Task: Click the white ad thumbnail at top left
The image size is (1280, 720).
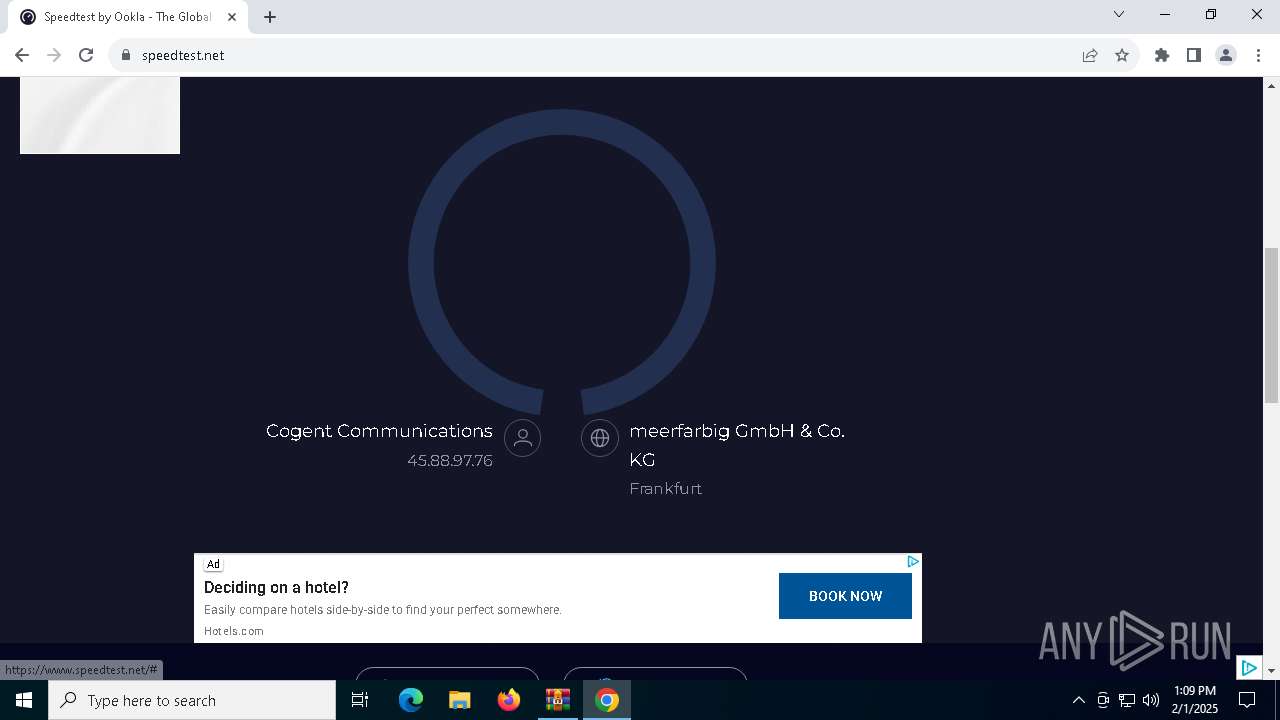Action: pos(100,115)
